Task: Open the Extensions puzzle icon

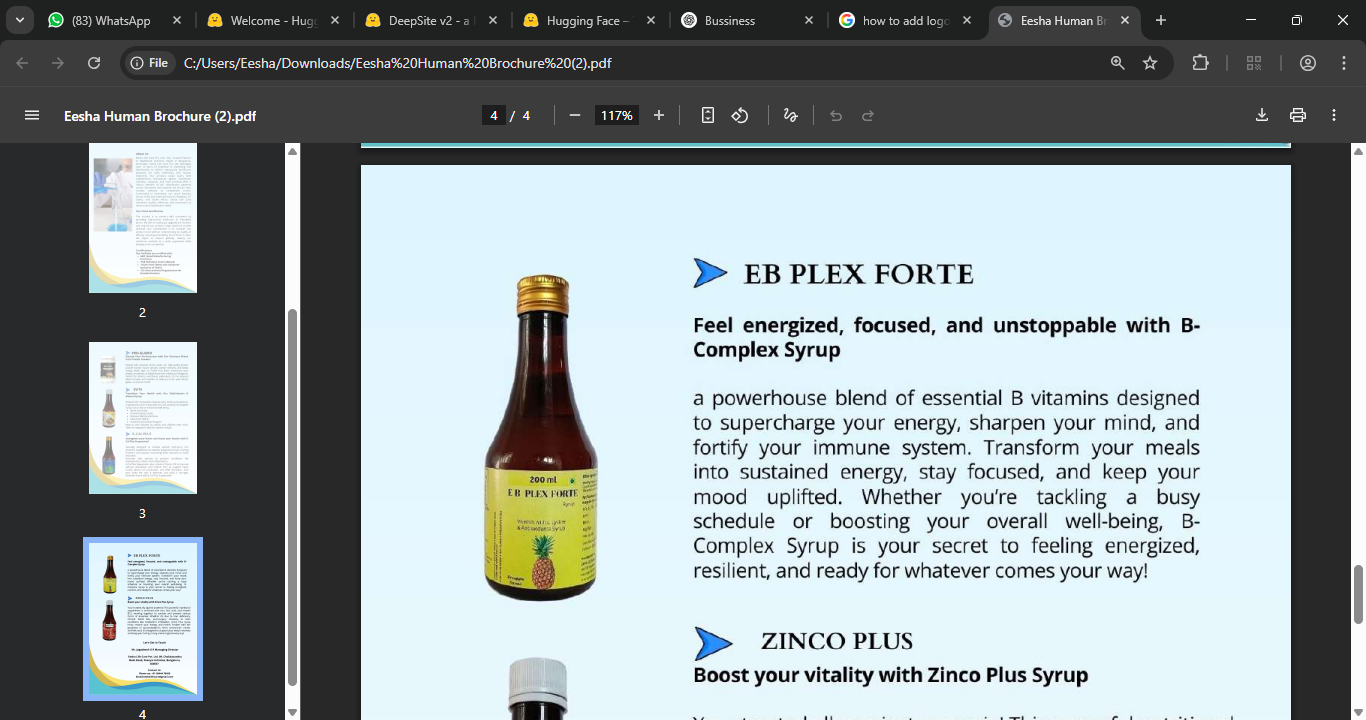Action: coord(1201,63)
